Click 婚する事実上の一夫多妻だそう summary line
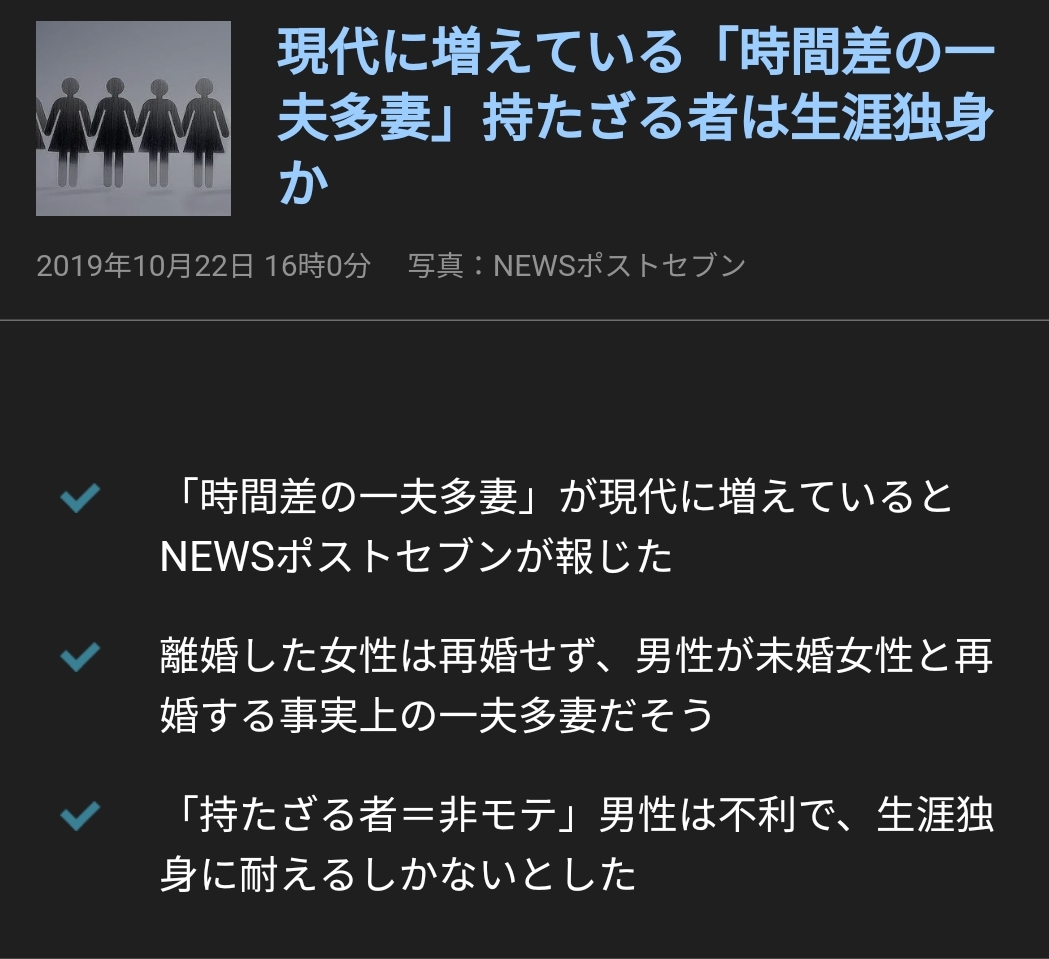This screenshot has height=959, width=1049. (x=438, y=715)
